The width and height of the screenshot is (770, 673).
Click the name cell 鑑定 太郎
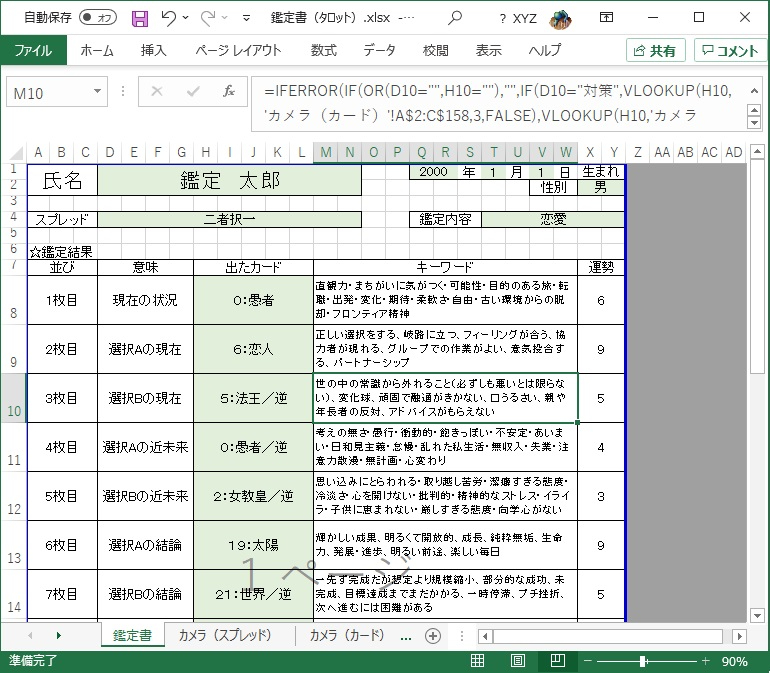pyautogui.click(x=229, y=180)
